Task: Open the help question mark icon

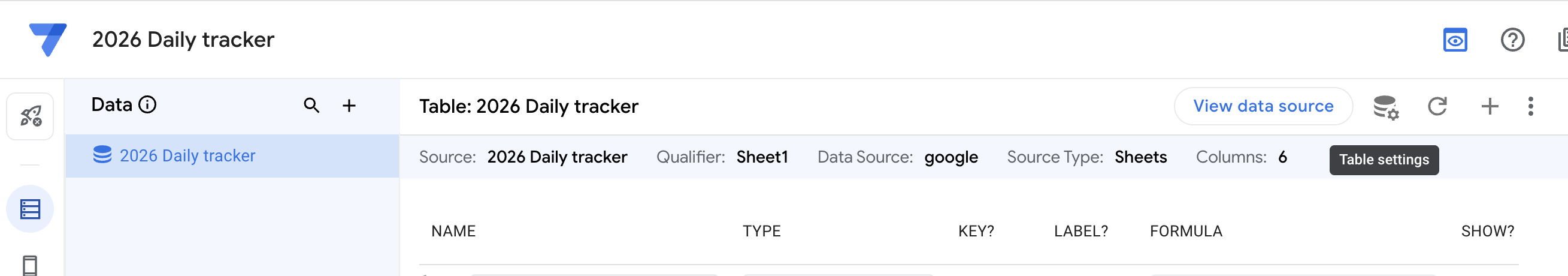Action: [x=1512, y=40]
